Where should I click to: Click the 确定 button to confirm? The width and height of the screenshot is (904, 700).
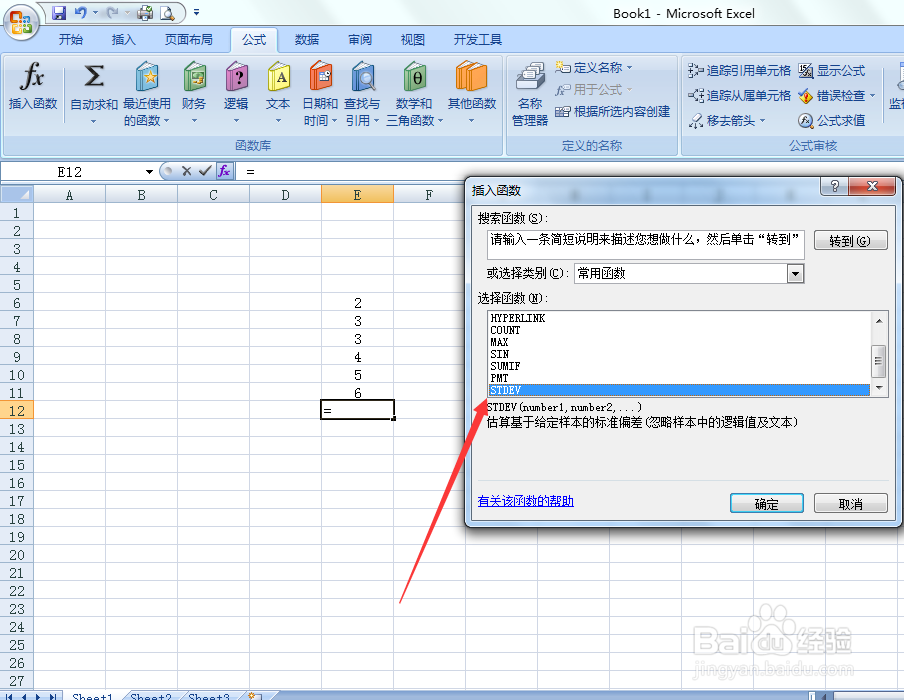coord(766,502)
